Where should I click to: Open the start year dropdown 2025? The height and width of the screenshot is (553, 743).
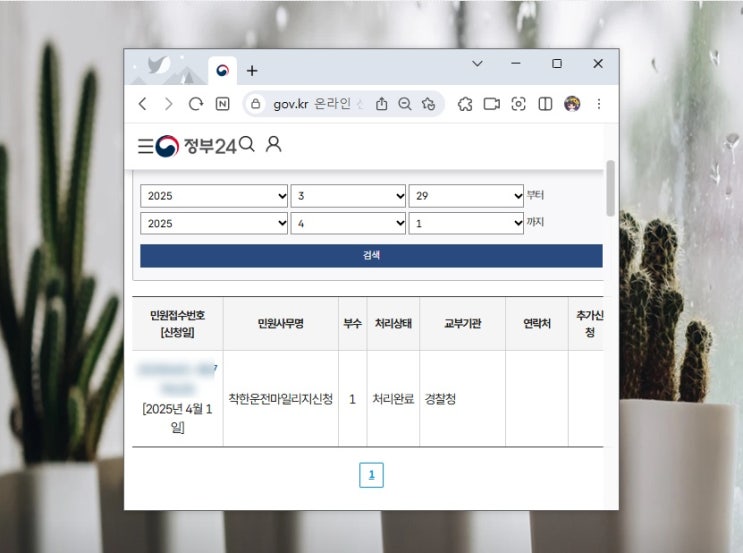coord(214,196)
